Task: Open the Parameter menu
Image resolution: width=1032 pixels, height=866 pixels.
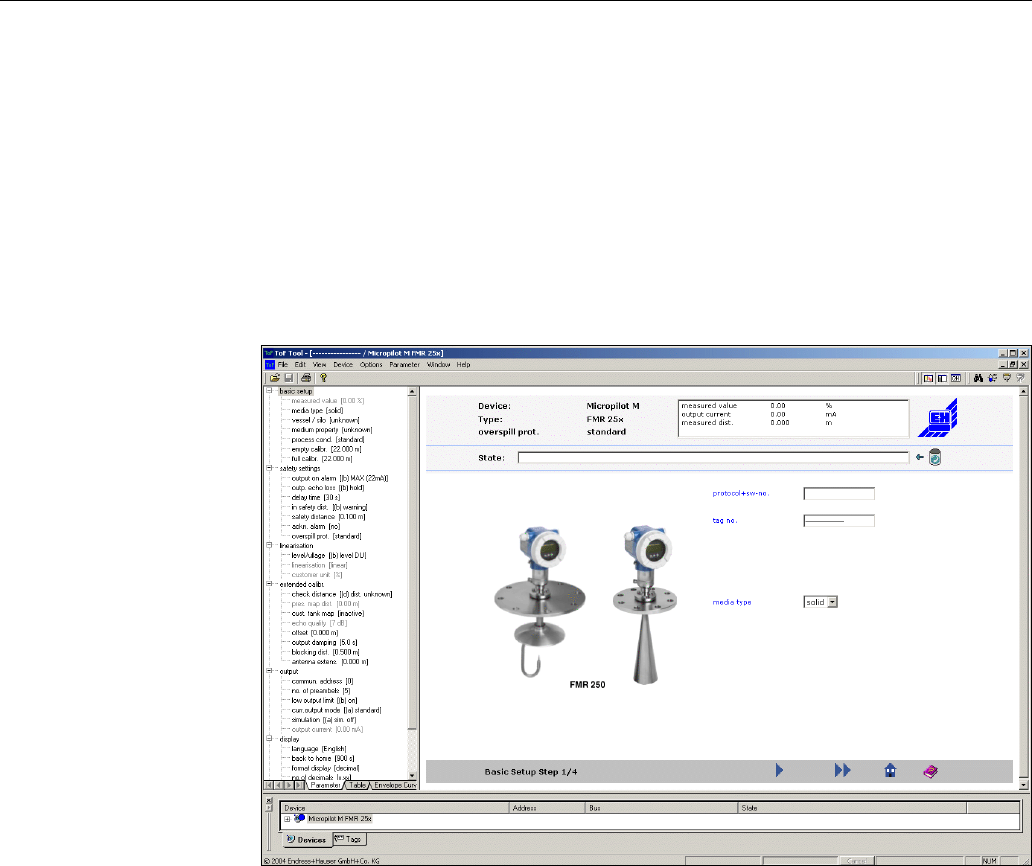Action: (x=405, y=365)
